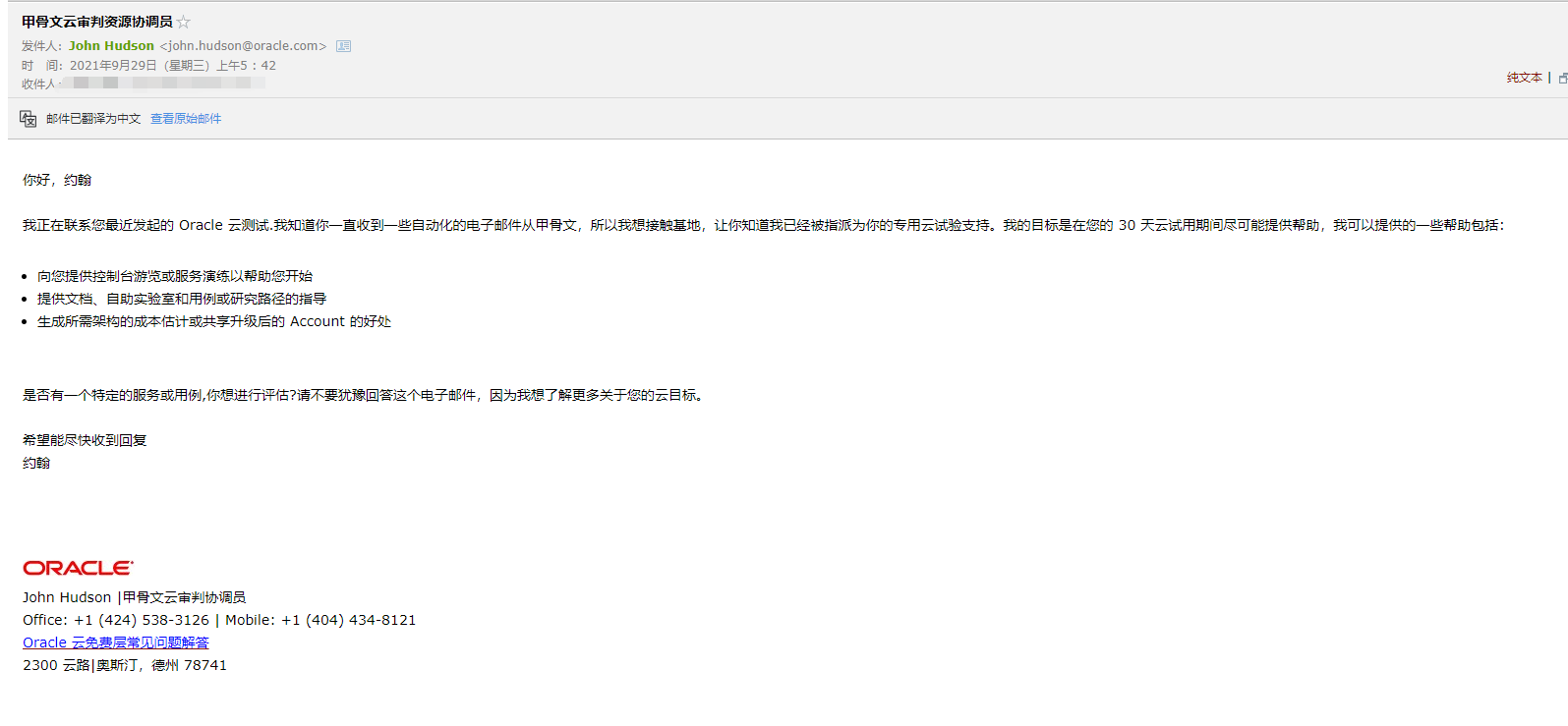Viewport: 1568px width, 726px height.
Task: Click sender name John Hudson
Action: (x=111, y=46)
